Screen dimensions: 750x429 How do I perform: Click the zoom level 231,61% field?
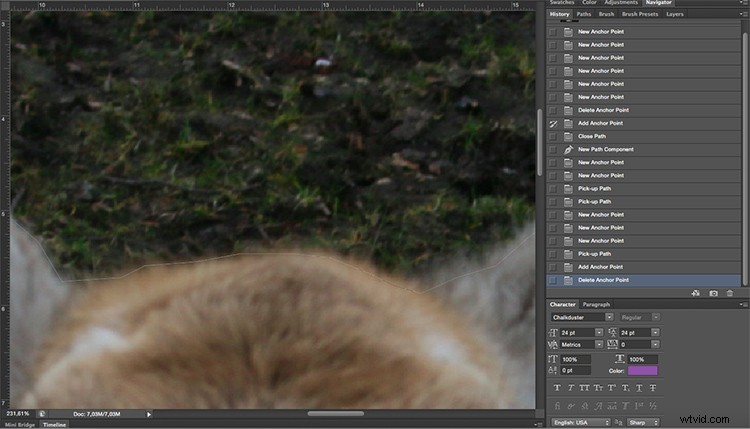tap(18, 414)
